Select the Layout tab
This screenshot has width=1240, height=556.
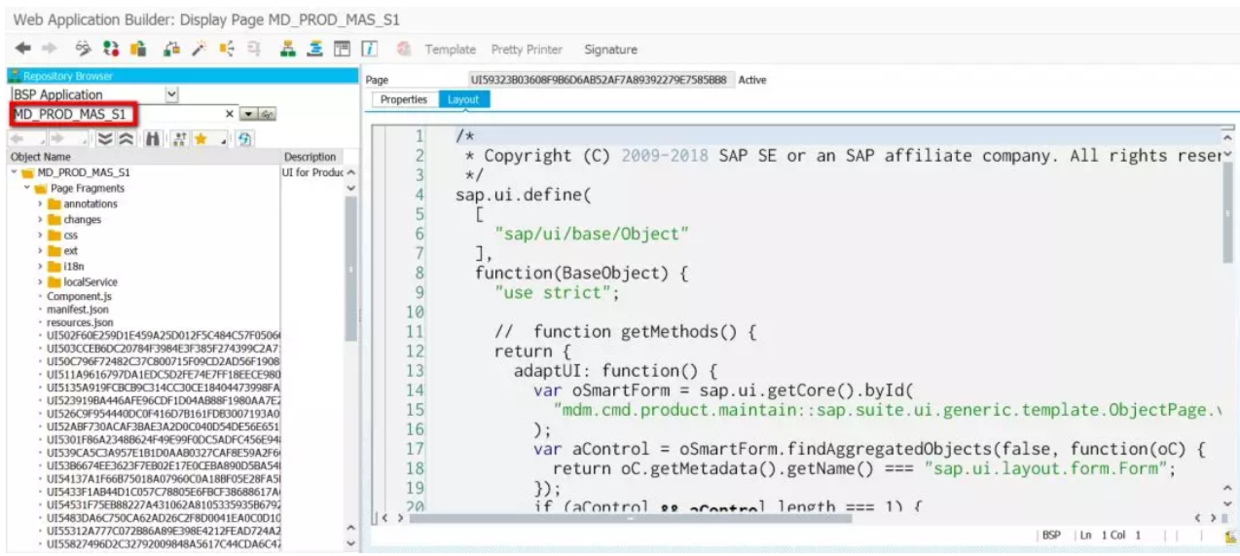[463, 99]
